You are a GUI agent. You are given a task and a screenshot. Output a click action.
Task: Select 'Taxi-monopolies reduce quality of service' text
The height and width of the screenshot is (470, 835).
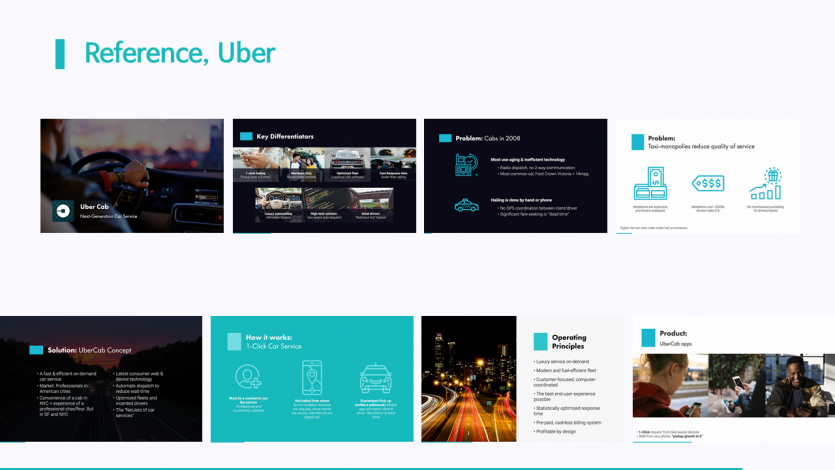pyautogui.click(x=701, y=146)
